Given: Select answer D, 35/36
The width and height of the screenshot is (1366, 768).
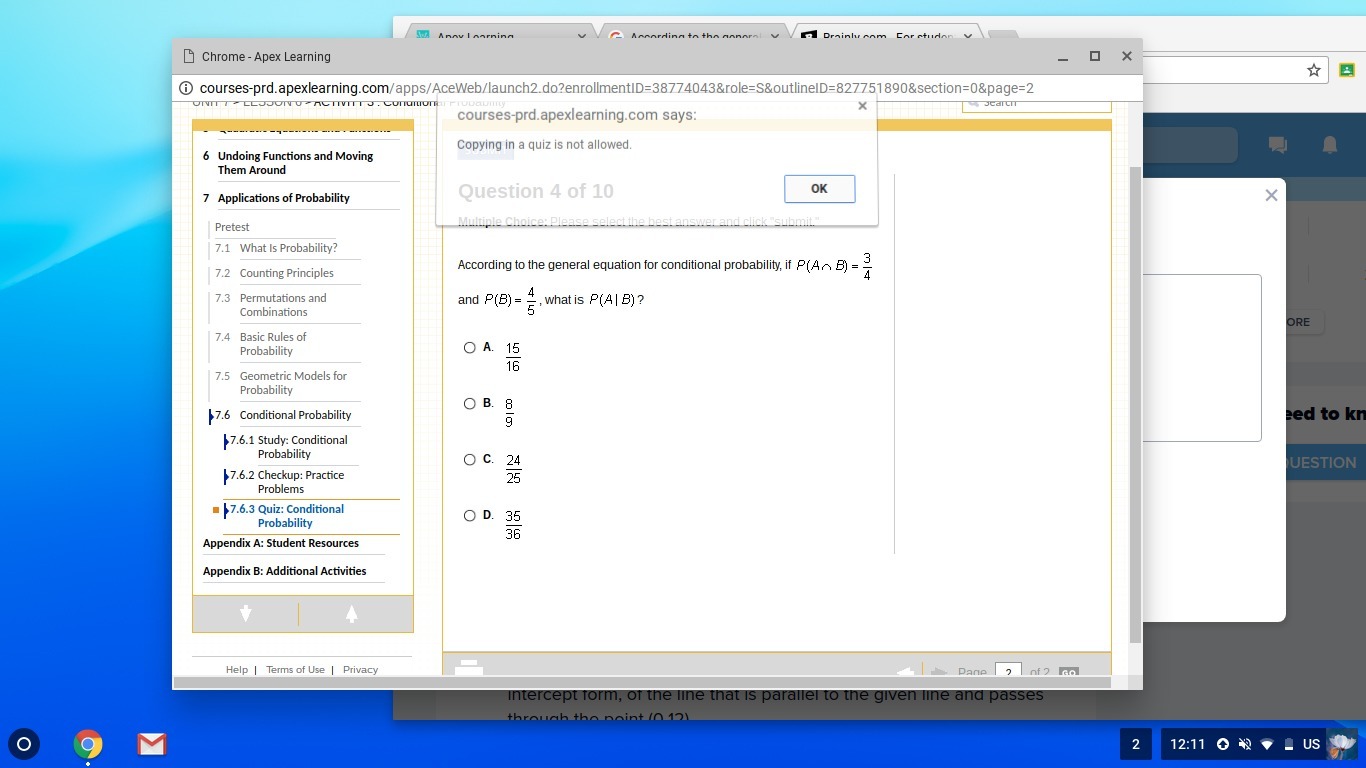Looking at the screenshot, I should tap(470, 516).
